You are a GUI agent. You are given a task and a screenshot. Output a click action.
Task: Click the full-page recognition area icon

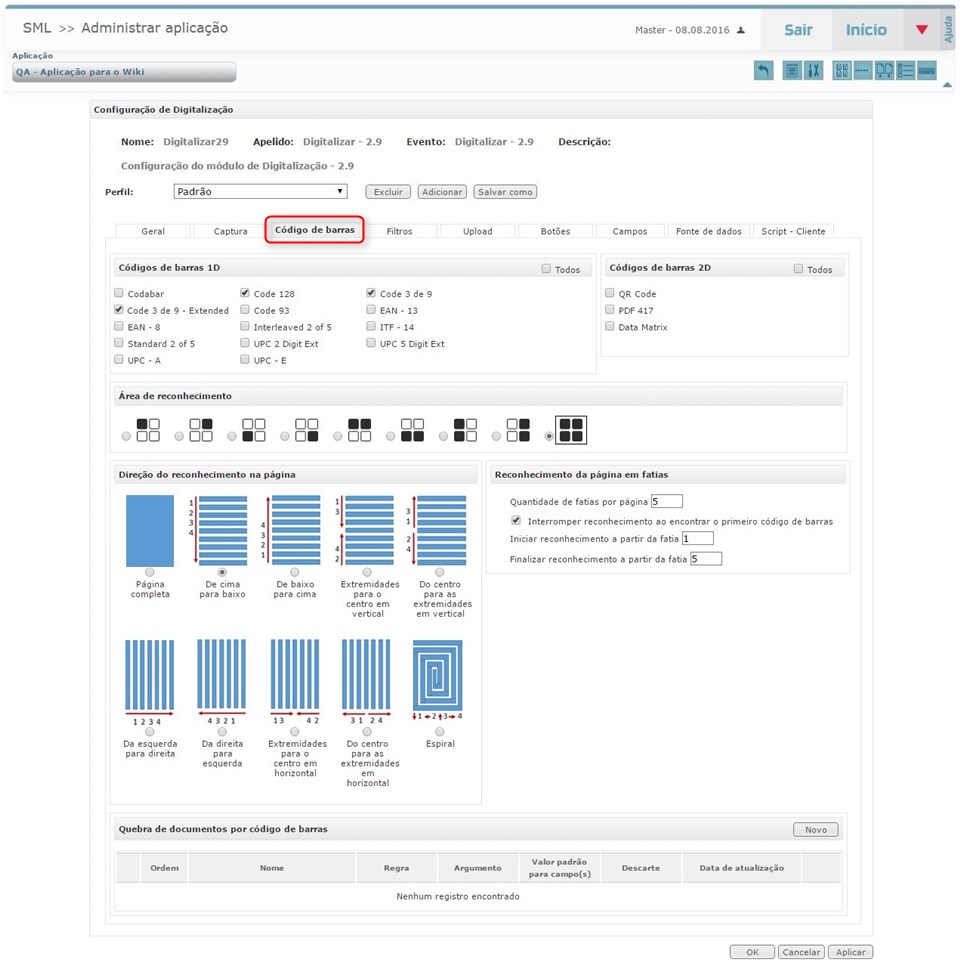click(572, 429)
